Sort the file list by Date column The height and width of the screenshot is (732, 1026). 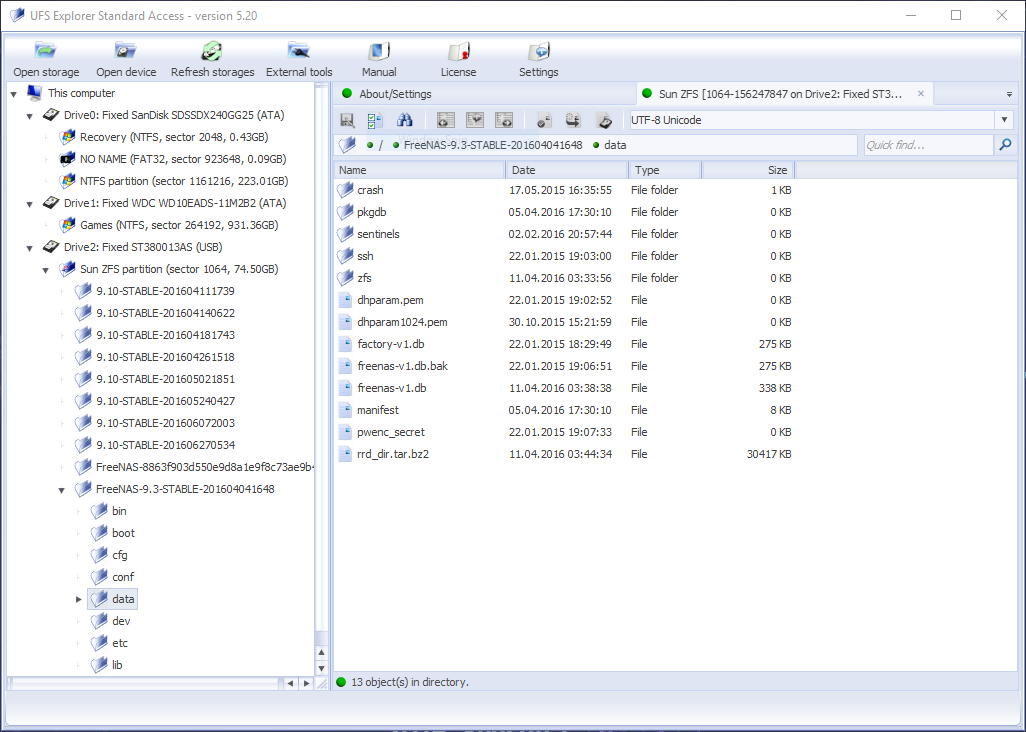(x=570, y=170)
